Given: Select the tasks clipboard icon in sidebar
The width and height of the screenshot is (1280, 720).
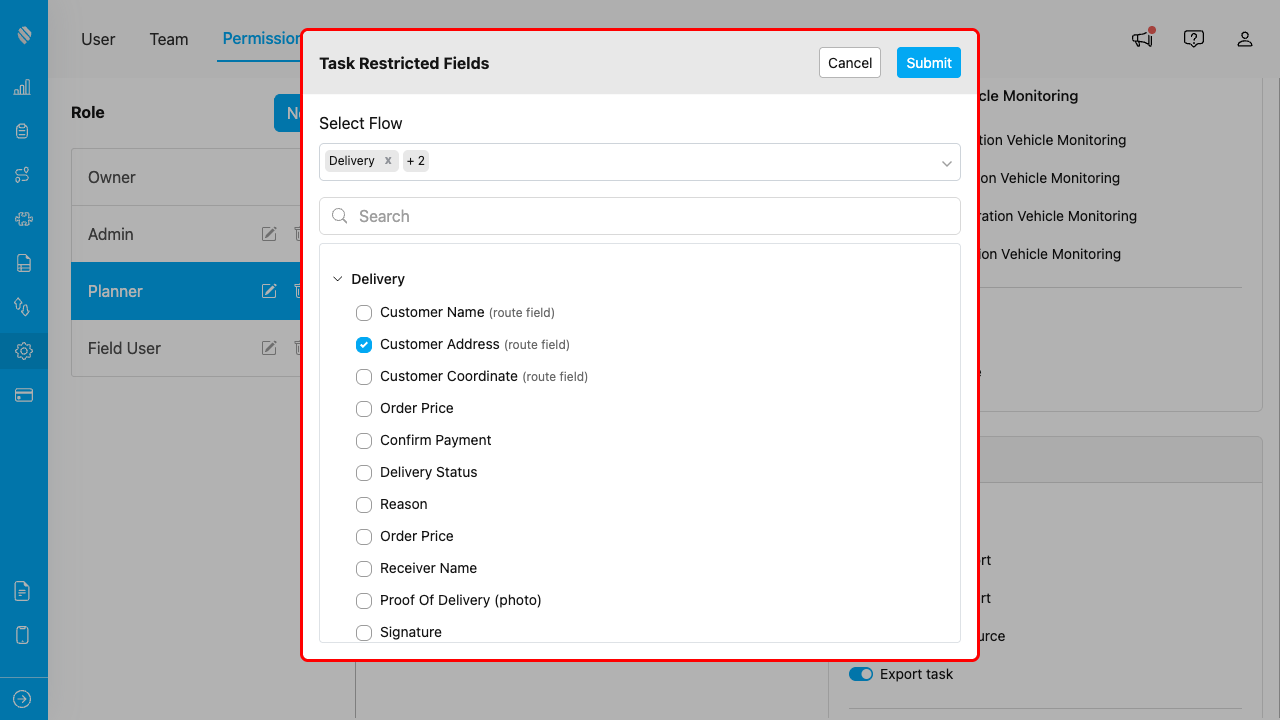Looking at the screenshot, I should click(x=22, y=130).
